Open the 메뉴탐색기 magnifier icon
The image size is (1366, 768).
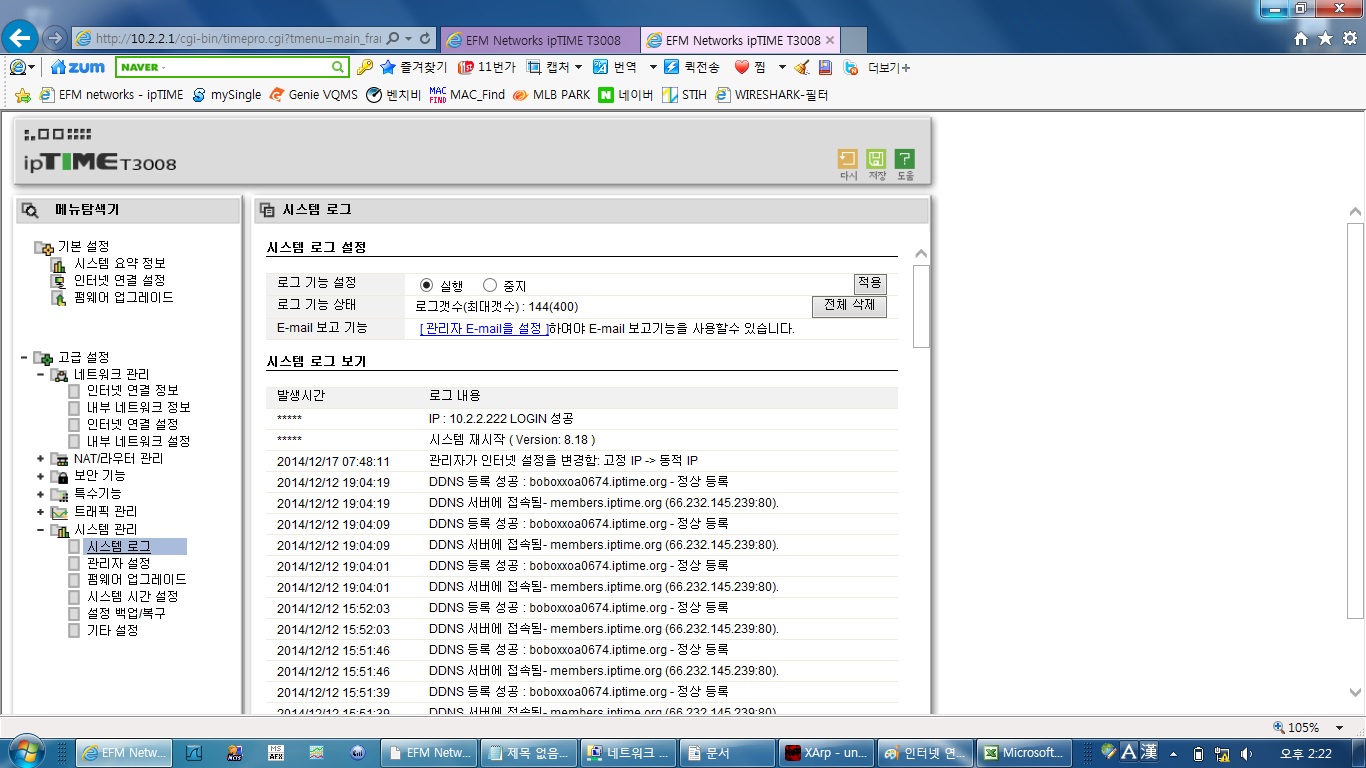(30, 210)
